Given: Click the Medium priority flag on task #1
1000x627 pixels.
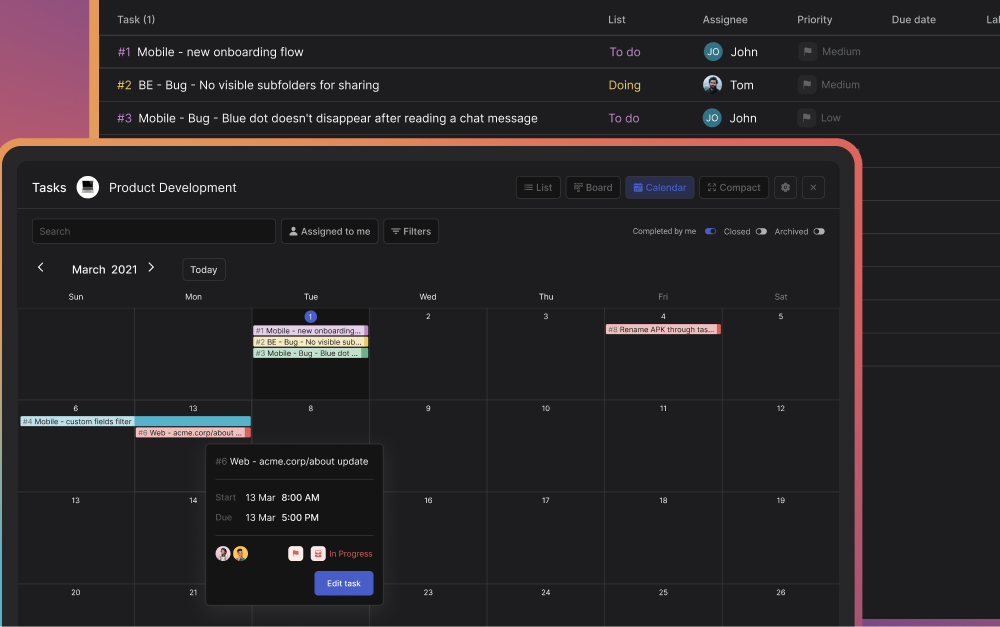Looking at the screenshot, I should pos(807,52).
